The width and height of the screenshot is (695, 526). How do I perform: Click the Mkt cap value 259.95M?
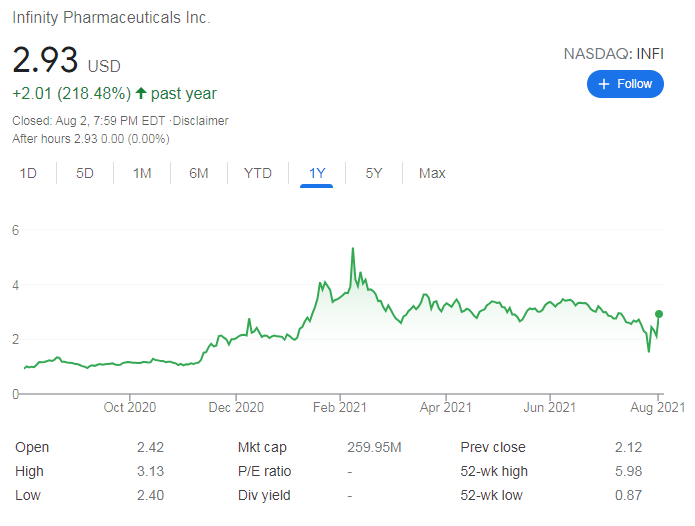[x=374, y=447]
